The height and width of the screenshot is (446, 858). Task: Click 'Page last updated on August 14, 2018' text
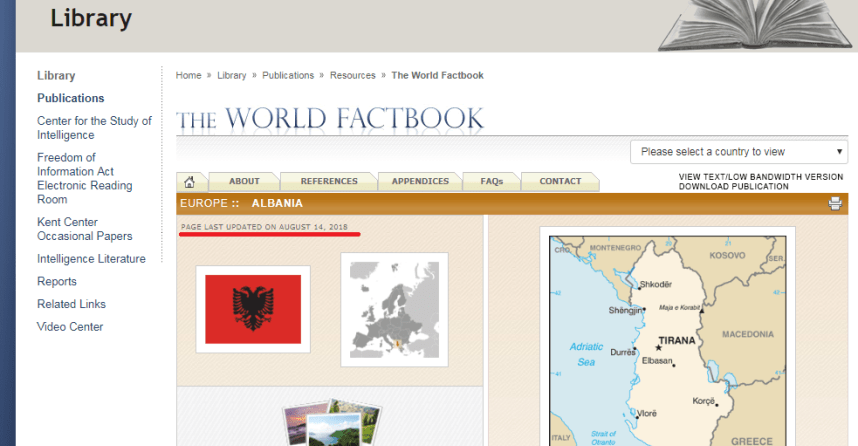pyautogui.click(x=264, y=227)
